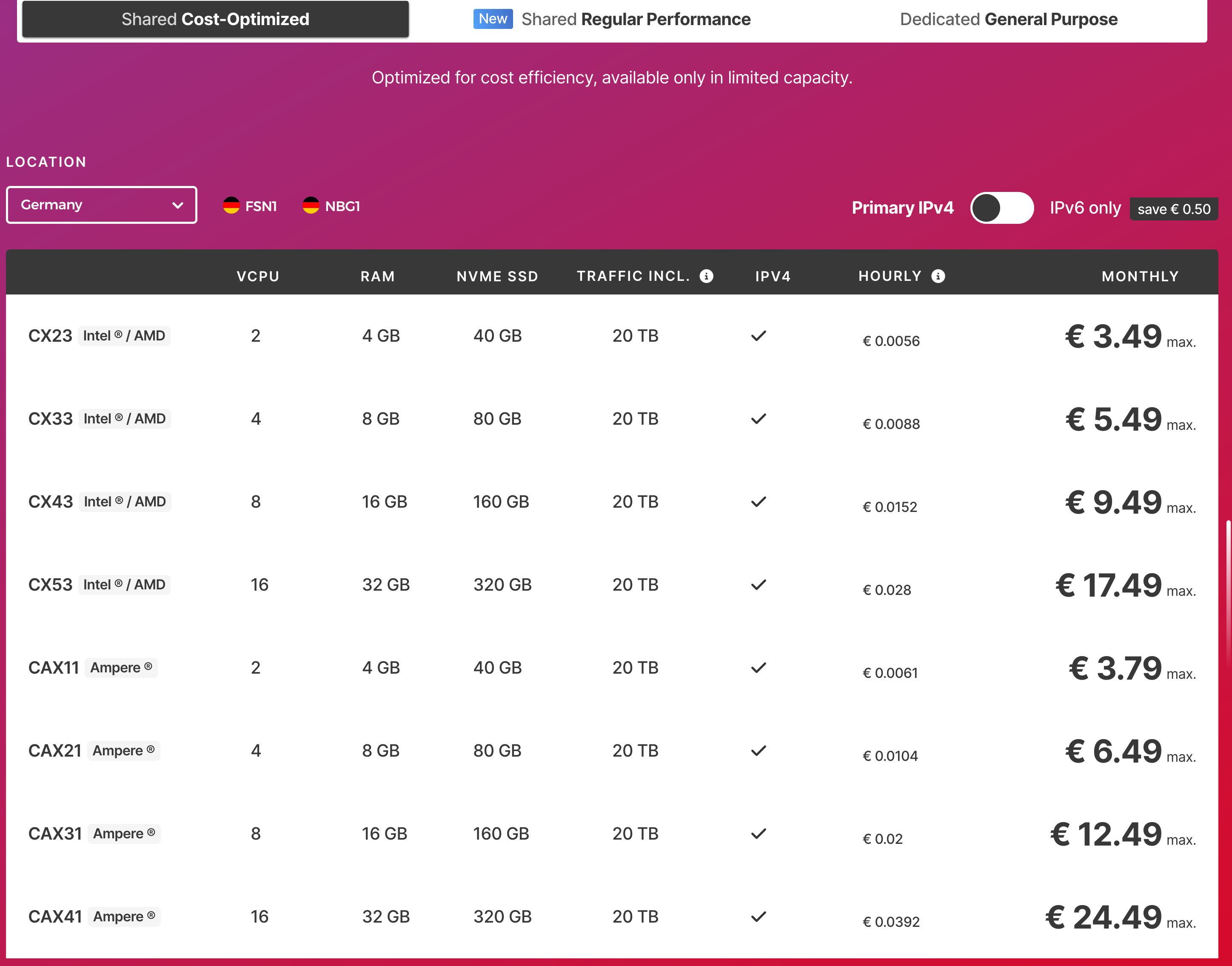This screenshot has height=966, width=1232.
Task: Select the CX33 plan name
Action: pos(50,419)
